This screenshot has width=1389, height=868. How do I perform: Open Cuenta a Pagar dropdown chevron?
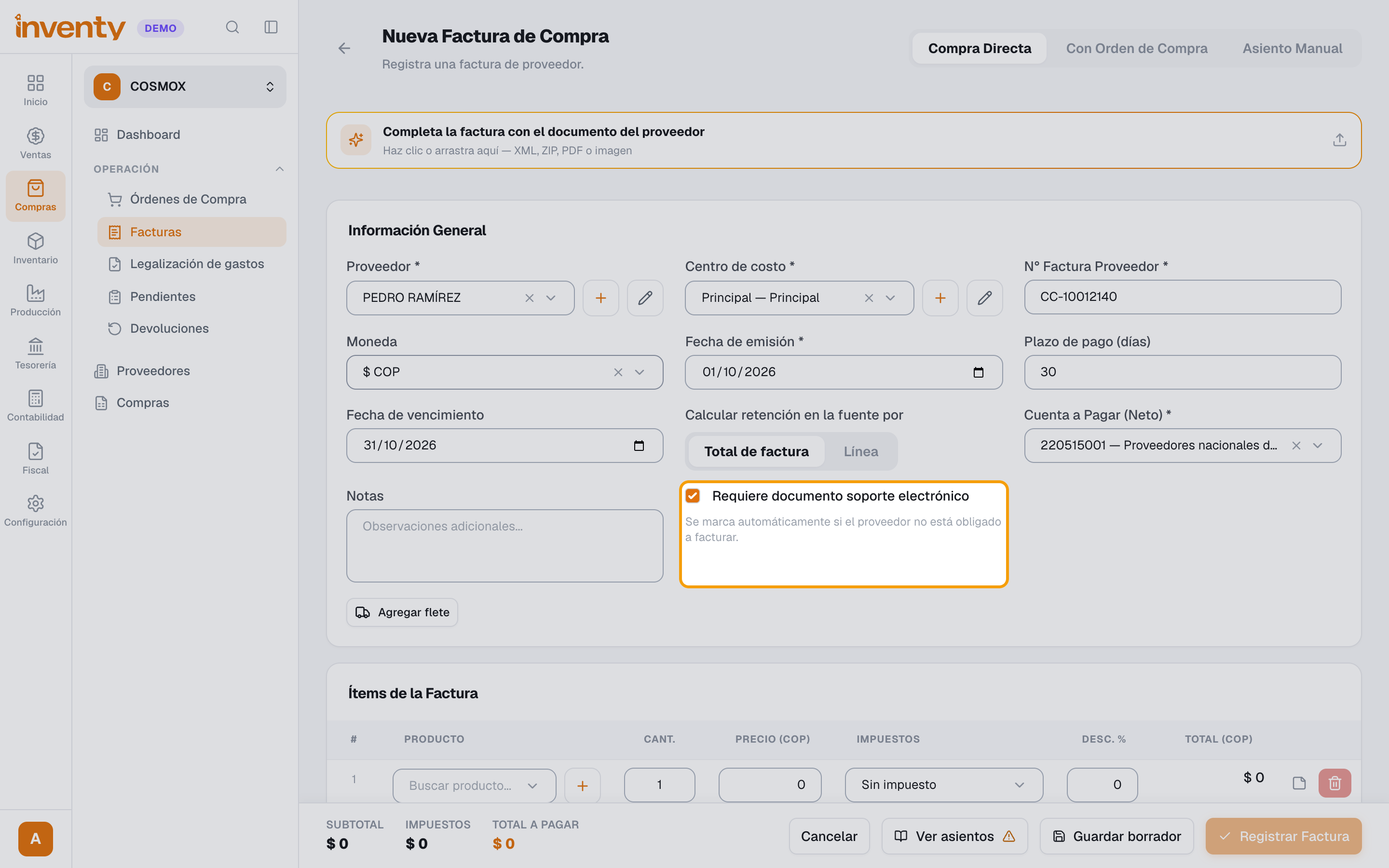[1318, 446]
